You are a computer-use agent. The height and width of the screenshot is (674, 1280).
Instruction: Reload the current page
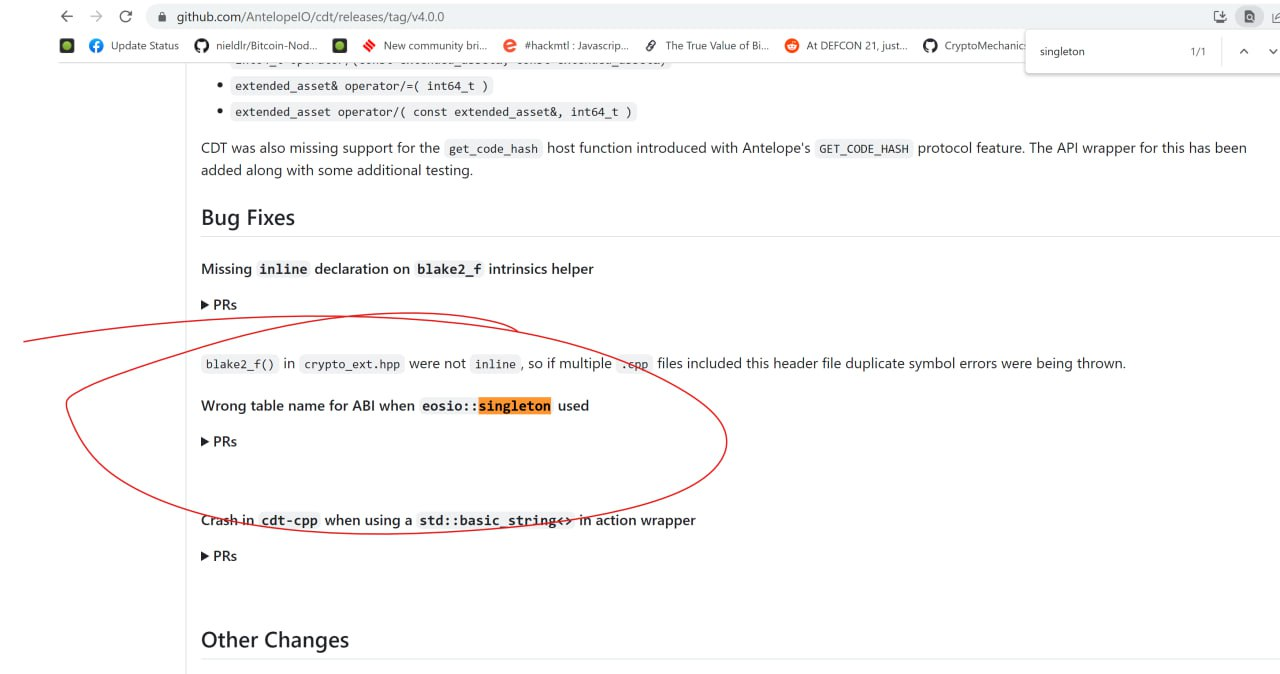coord(125,16)
